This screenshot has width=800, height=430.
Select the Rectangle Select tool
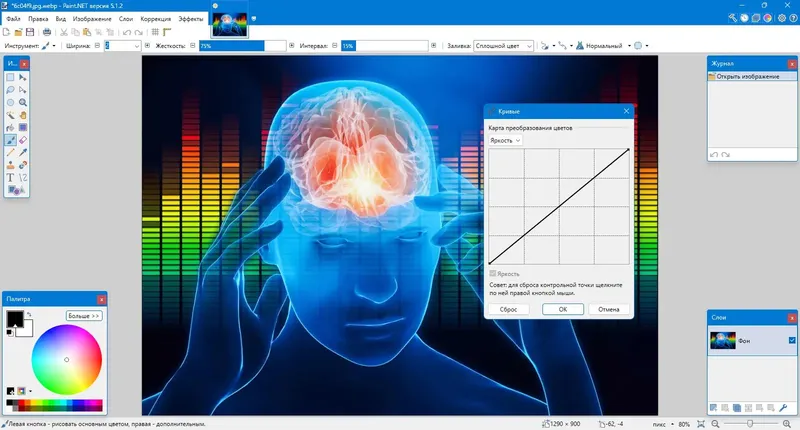pyautogui.click(x=10, y=78)
